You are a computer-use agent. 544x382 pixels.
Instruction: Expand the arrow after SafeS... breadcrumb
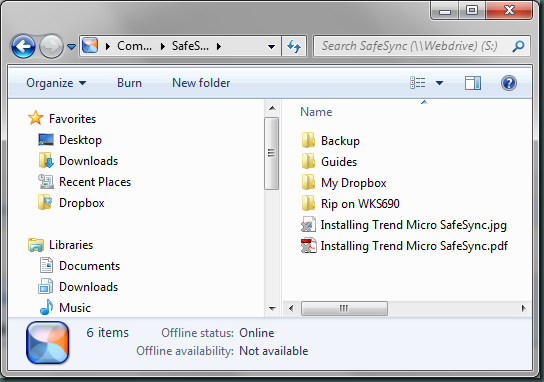[x=219, y=46]
